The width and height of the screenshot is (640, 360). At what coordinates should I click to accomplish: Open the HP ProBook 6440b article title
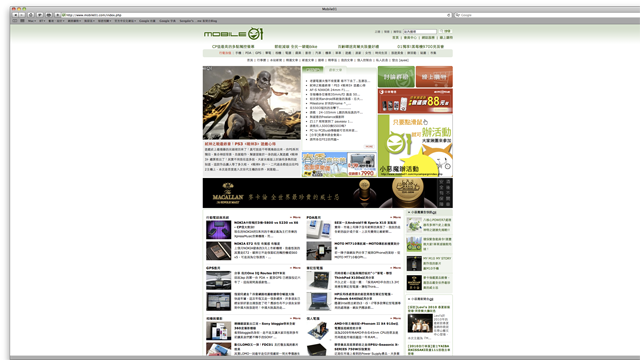(363, 296)
